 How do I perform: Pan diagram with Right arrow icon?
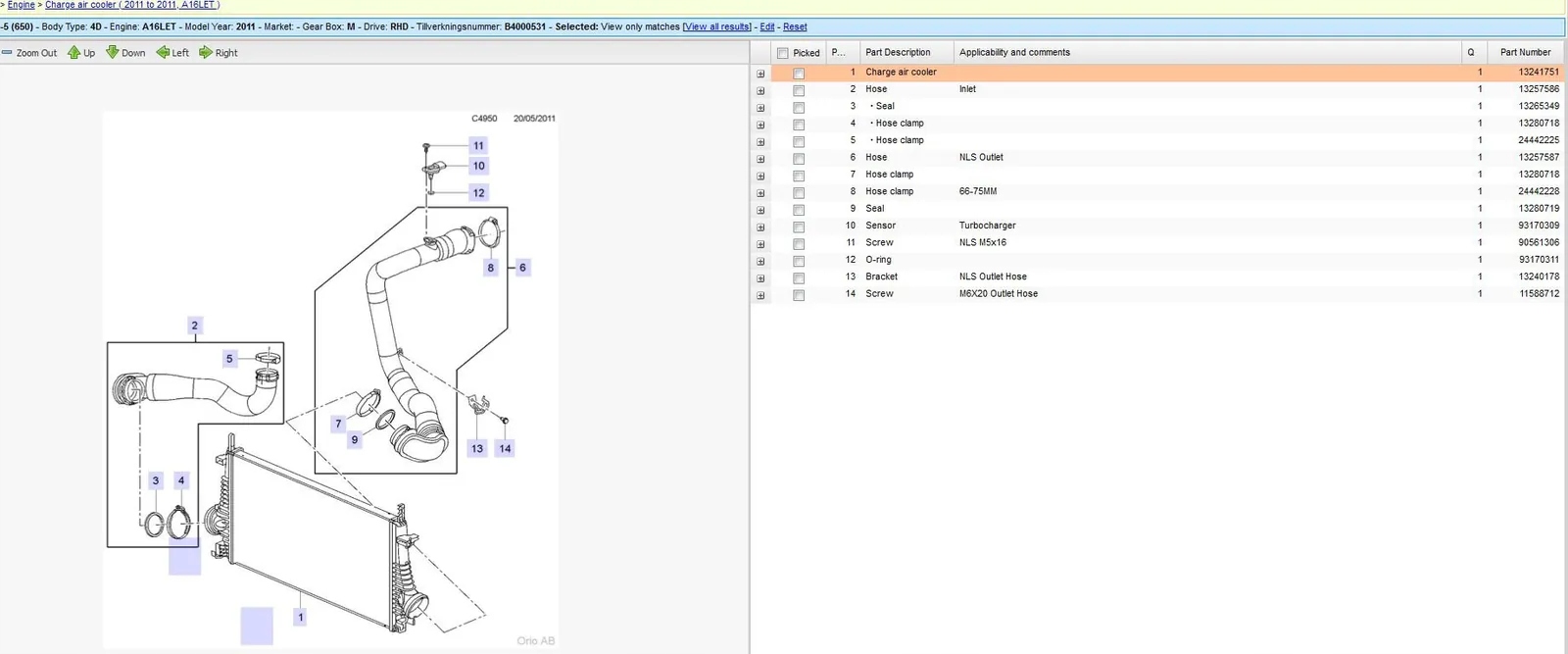pyautogui.click(x=206, y=53)
